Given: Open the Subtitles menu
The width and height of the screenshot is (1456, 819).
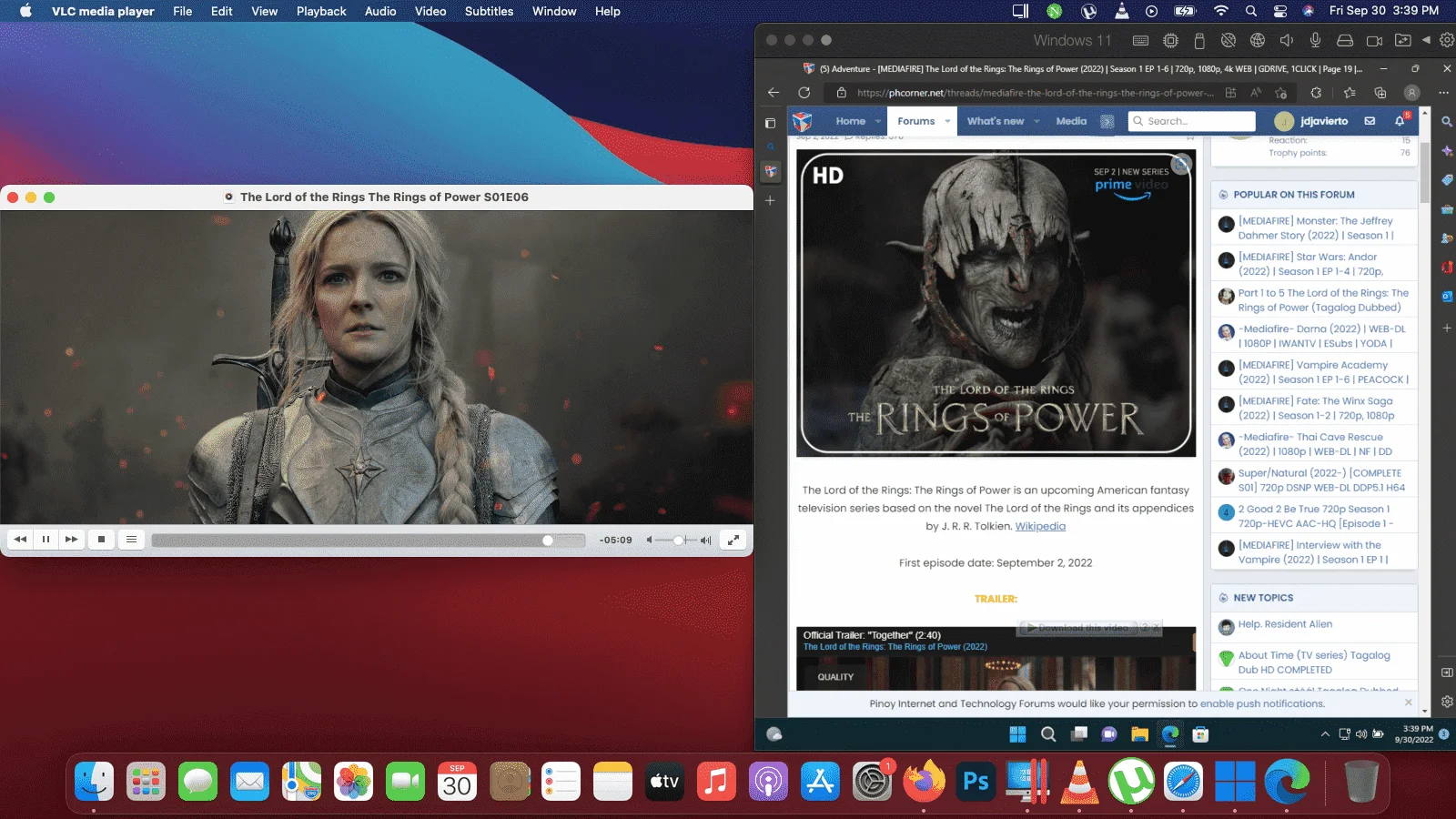Looking at the screenshot, I should click(x=489, y=11).
